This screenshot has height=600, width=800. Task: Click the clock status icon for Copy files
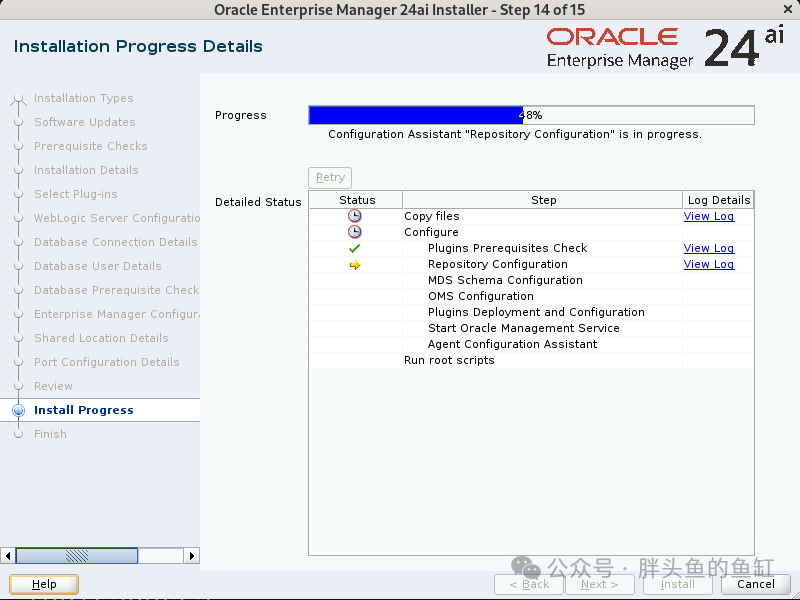point(355,216)
